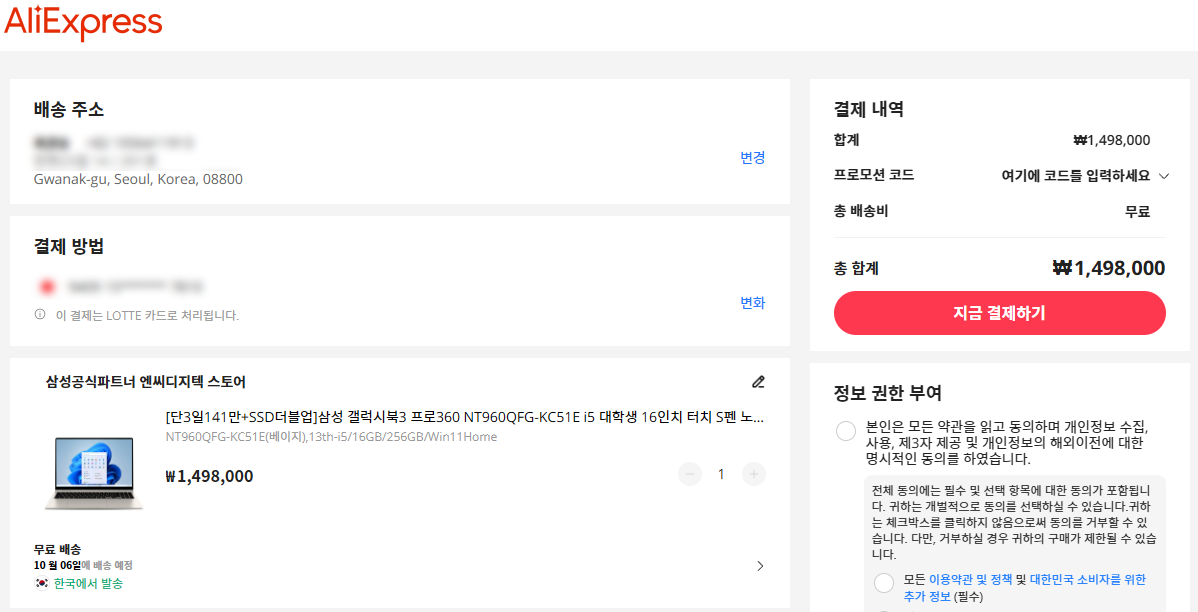This screenshot has height=612, width=1198.
Task: Expand the promotion code dropdown
Action: click(1164, 176)
